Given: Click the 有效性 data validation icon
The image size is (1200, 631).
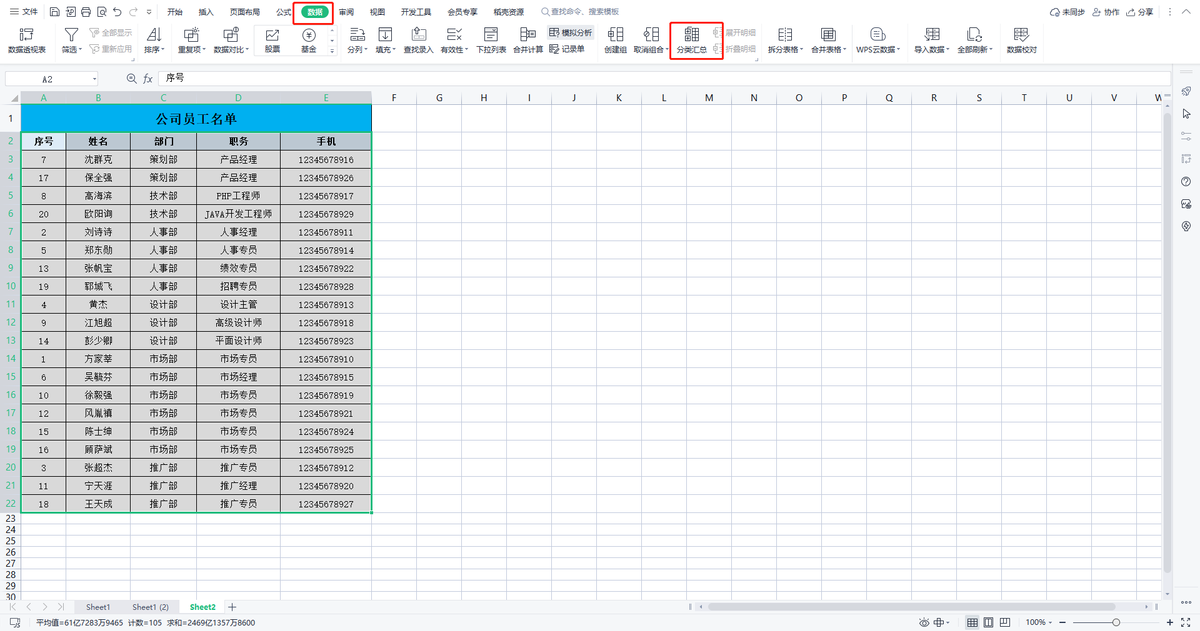Looking at the screenshot, I should coord(453,35).
